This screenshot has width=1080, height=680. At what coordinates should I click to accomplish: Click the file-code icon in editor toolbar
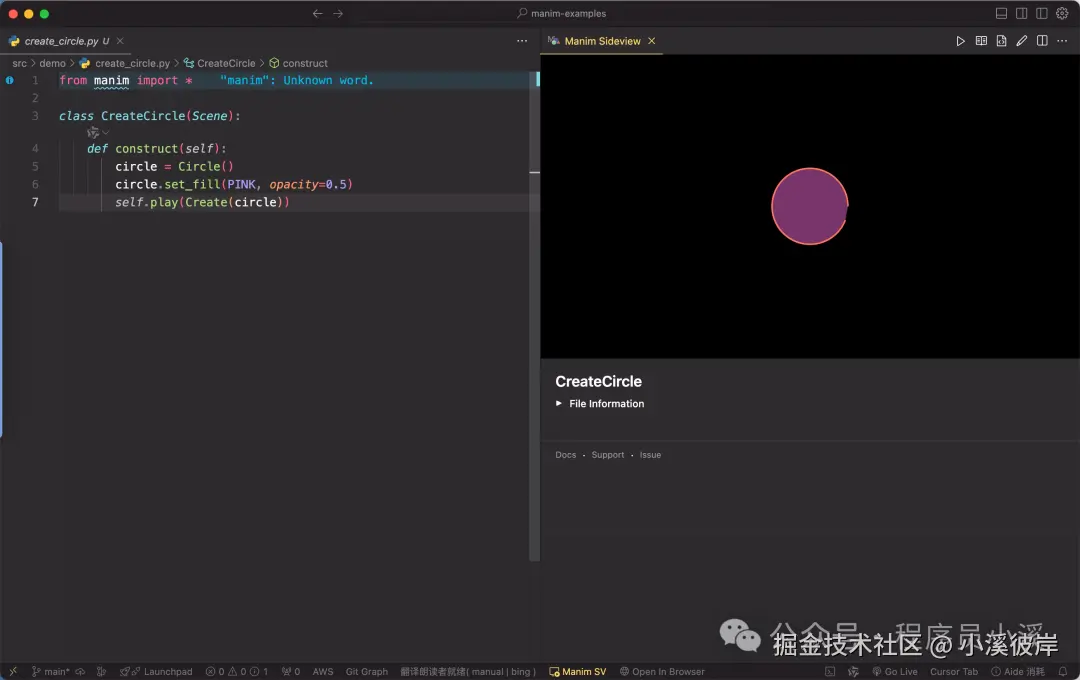(x=1001, y=41)
